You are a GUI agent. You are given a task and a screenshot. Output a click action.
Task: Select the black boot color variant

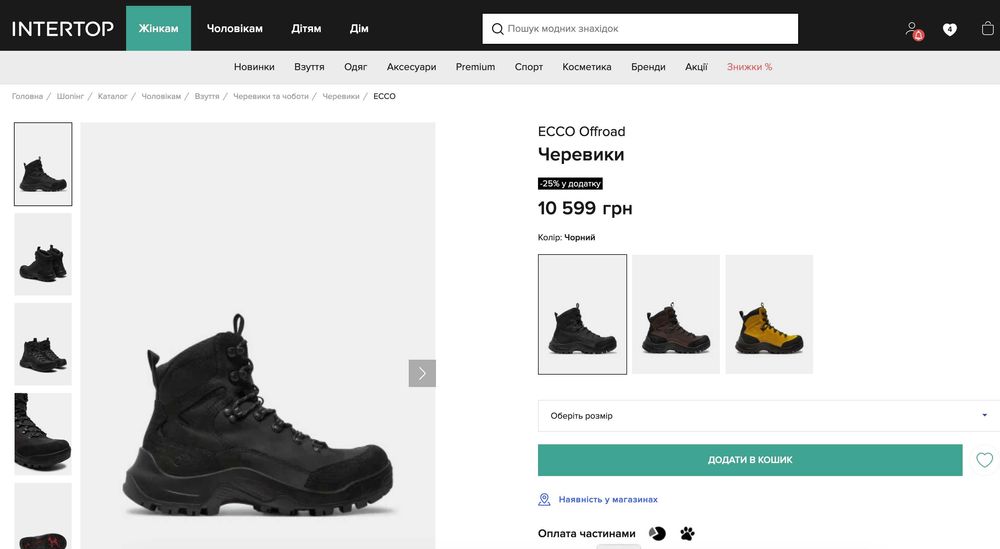coord(582,314)
